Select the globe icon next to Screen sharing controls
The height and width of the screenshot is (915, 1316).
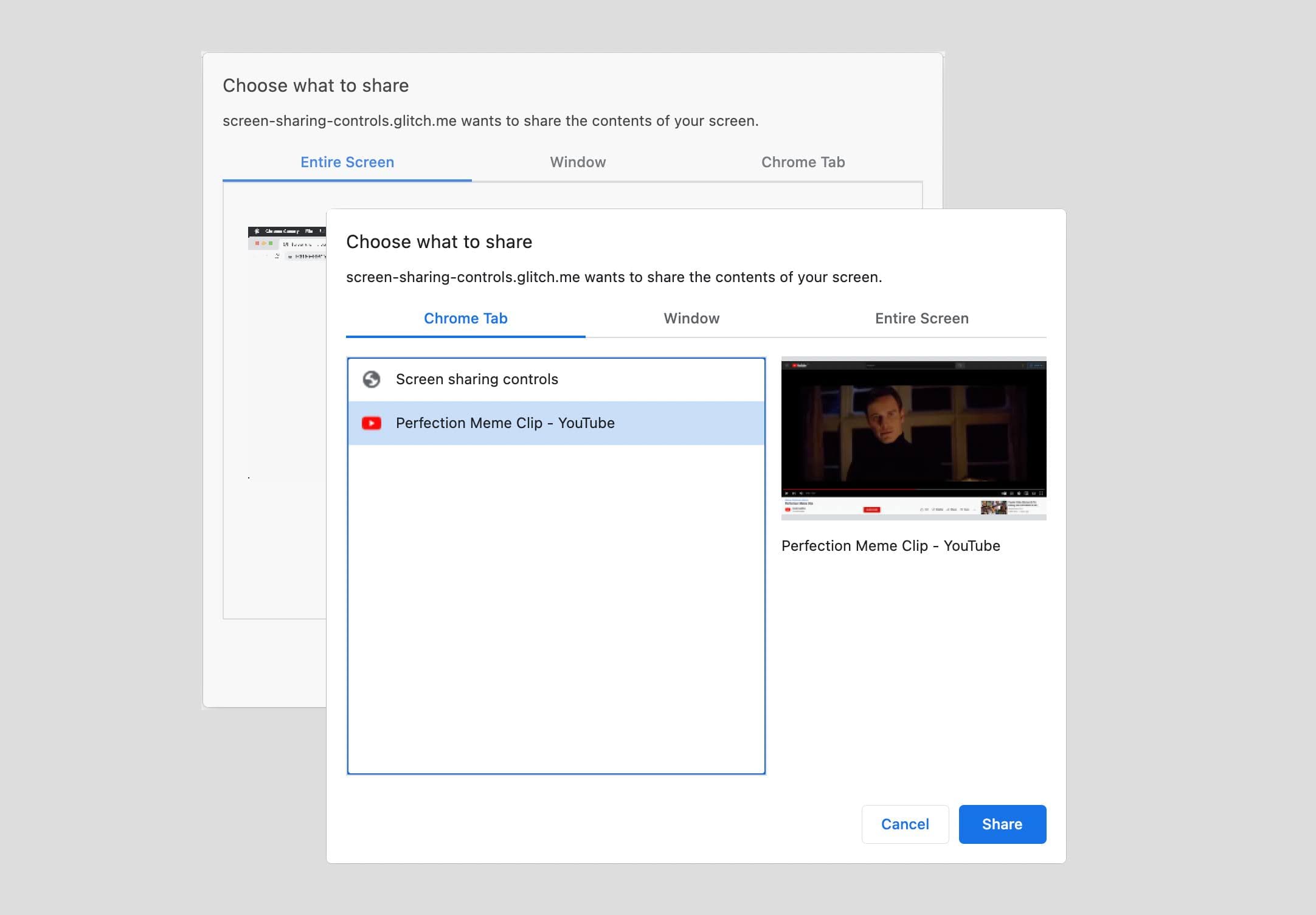click(370, 379)
